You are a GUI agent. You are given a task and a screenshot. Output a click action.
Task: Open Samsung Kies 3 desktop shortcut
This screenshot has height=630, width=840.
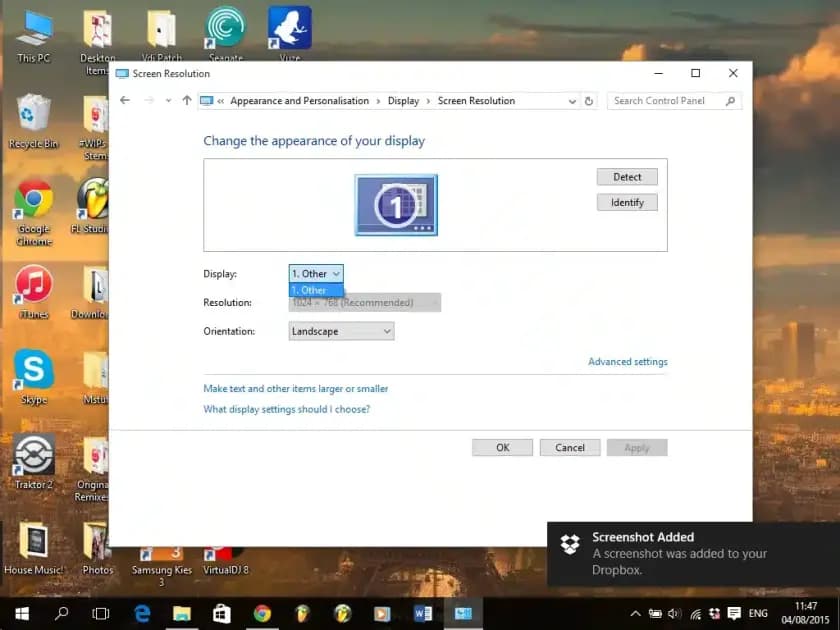pos(161,566)
